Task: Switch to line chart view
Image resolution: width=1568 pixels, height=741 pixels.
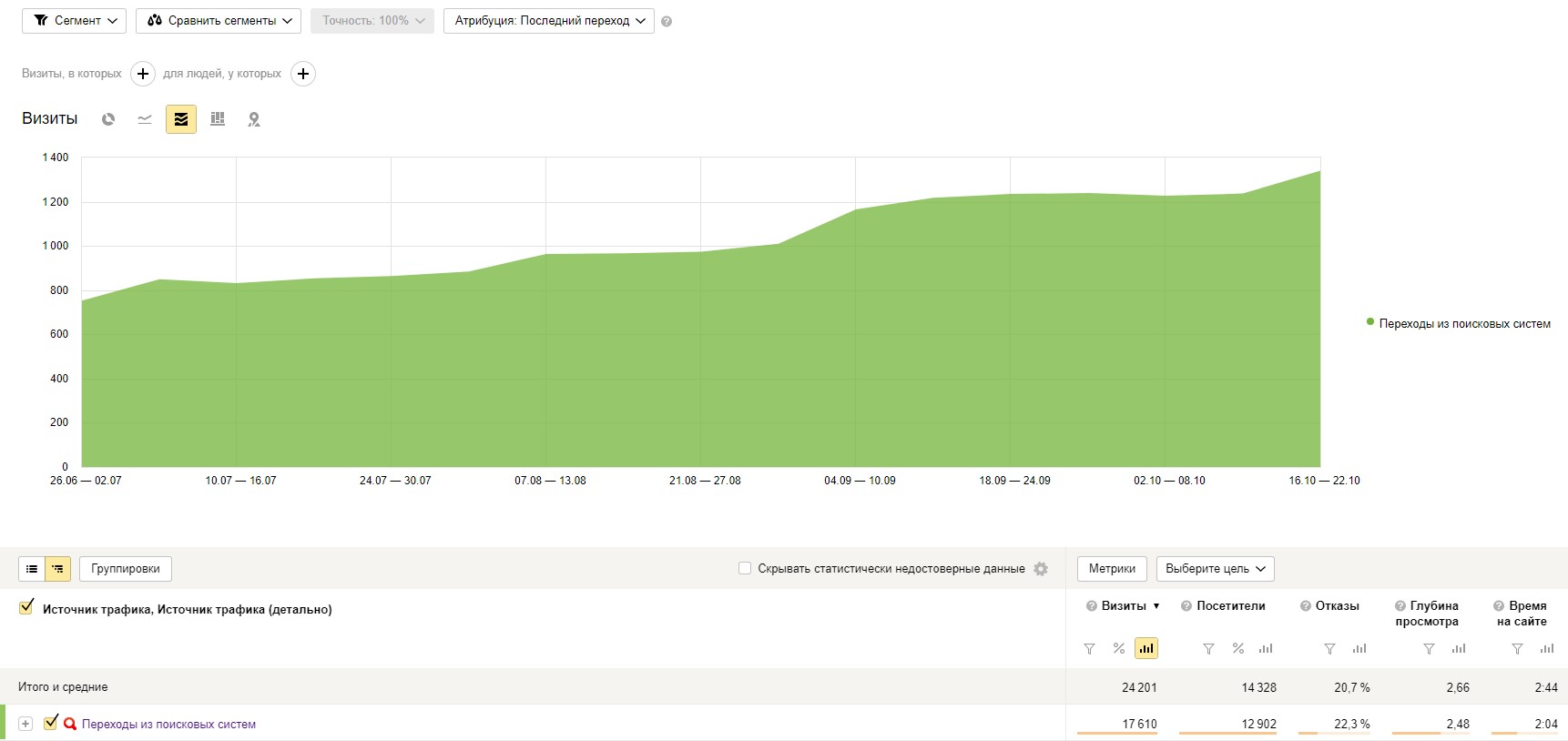Action: pyautogui.click(x=145, y=119)
